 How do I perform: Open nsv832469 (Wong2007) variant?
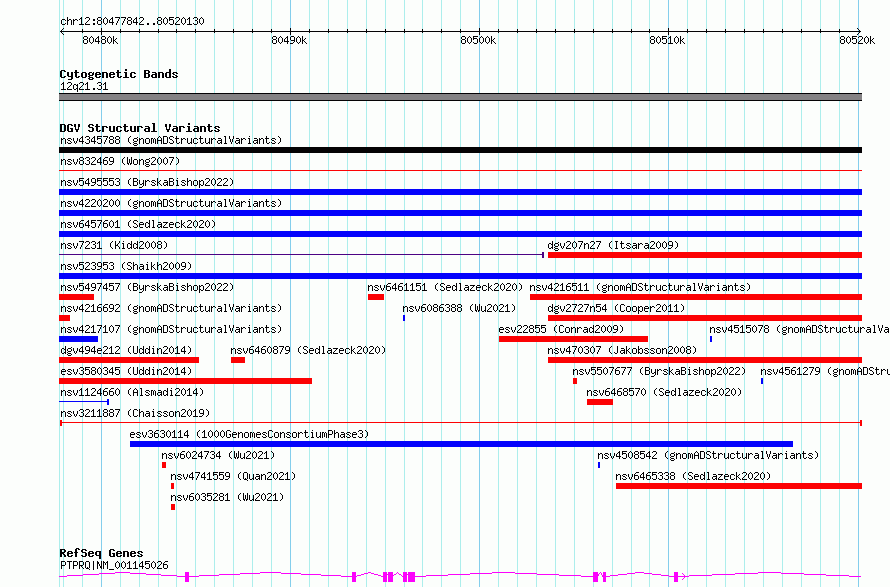point(120,161)
